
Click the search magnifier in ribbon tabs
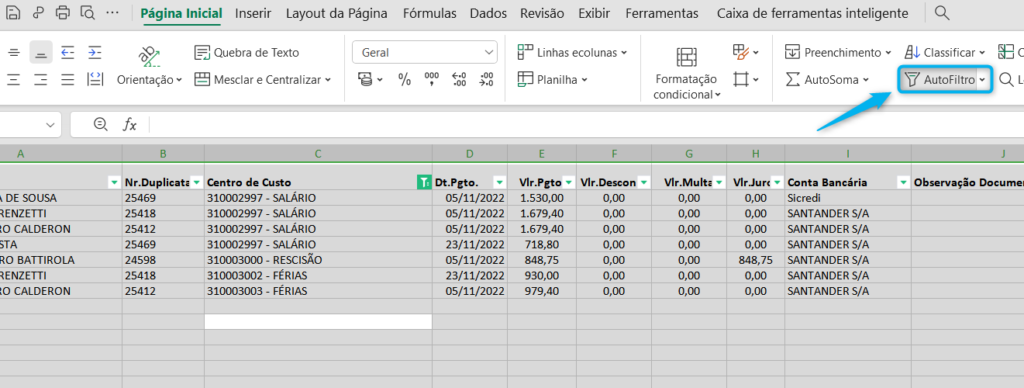pos(942,12)
